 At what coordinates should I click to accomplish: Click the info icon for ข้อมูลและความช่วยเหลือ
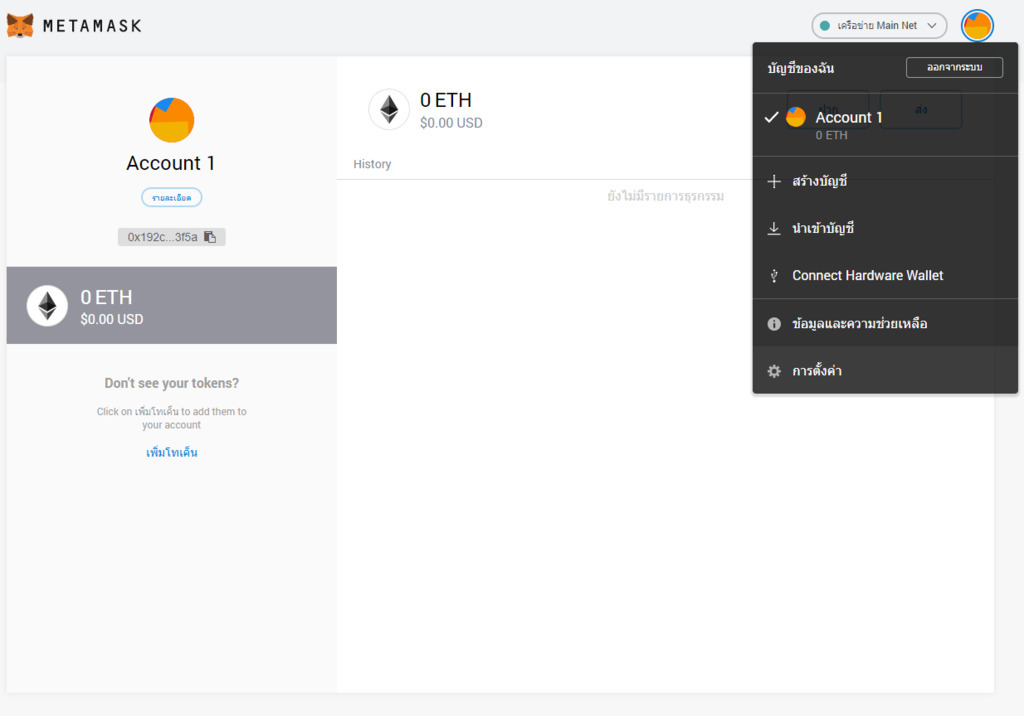point(773,324)
